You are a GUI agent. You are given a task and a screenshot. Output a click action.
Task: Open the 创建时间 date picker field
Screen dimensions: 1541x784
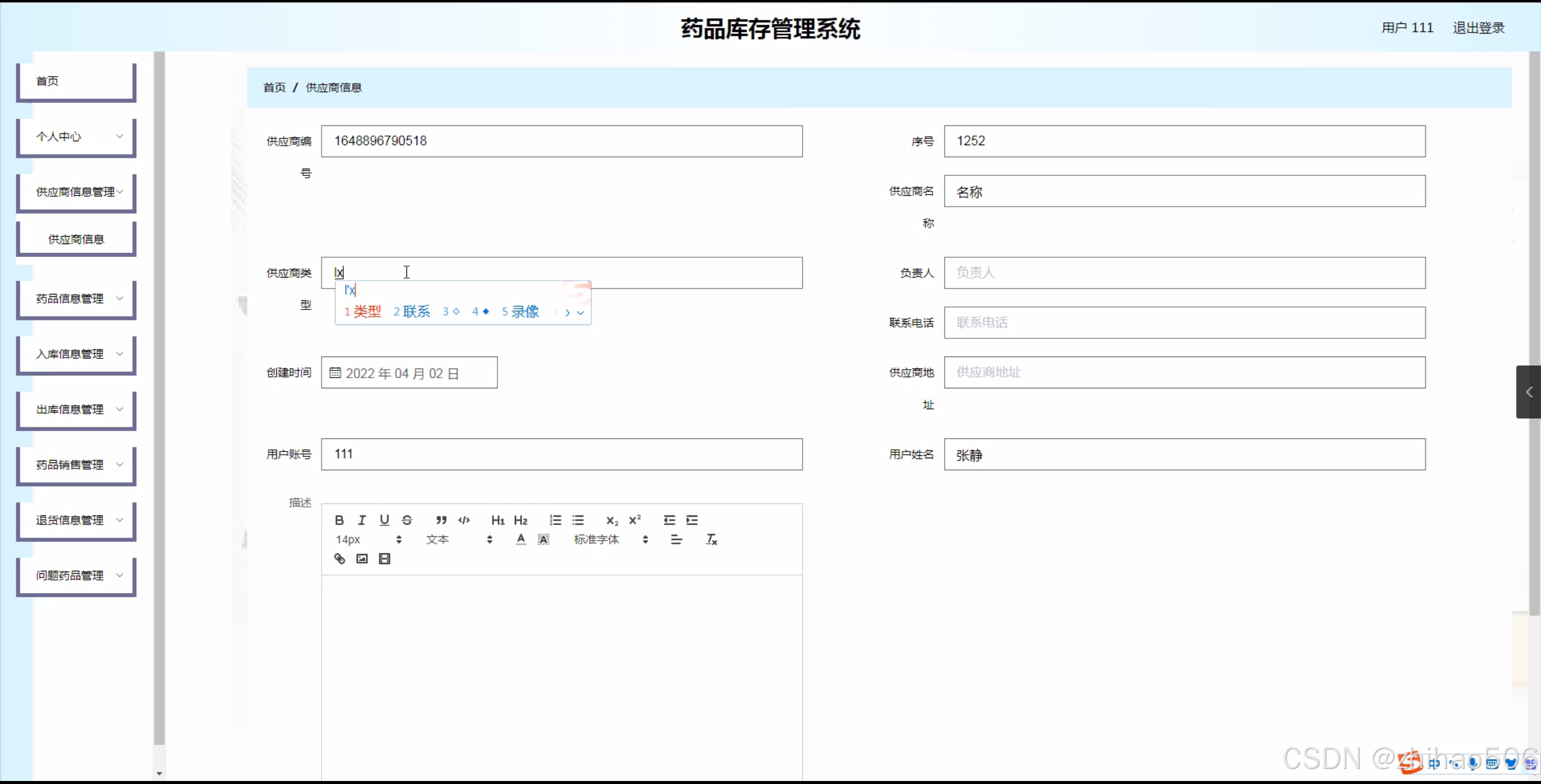point(409,372)
